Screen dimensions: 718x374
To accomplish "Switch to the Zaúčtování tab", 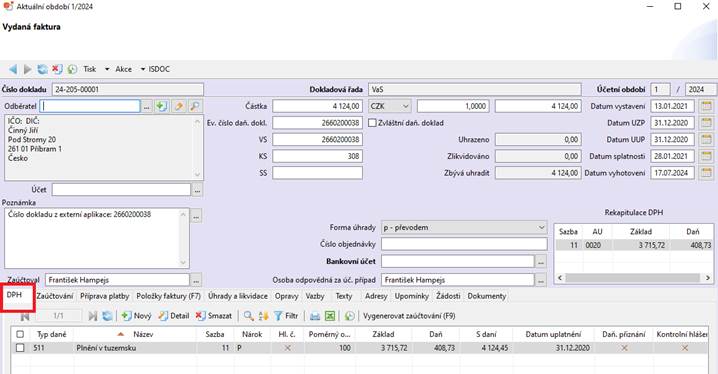I will 54,296.
